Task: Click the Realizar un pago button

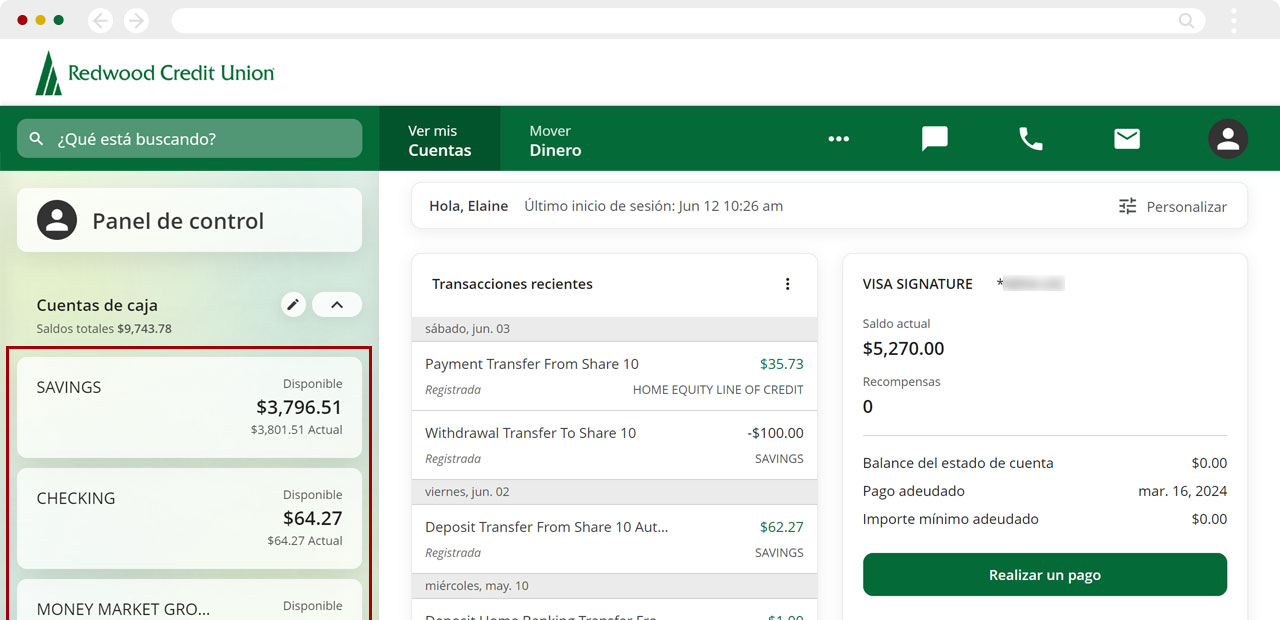Action: click(1044, 575)
